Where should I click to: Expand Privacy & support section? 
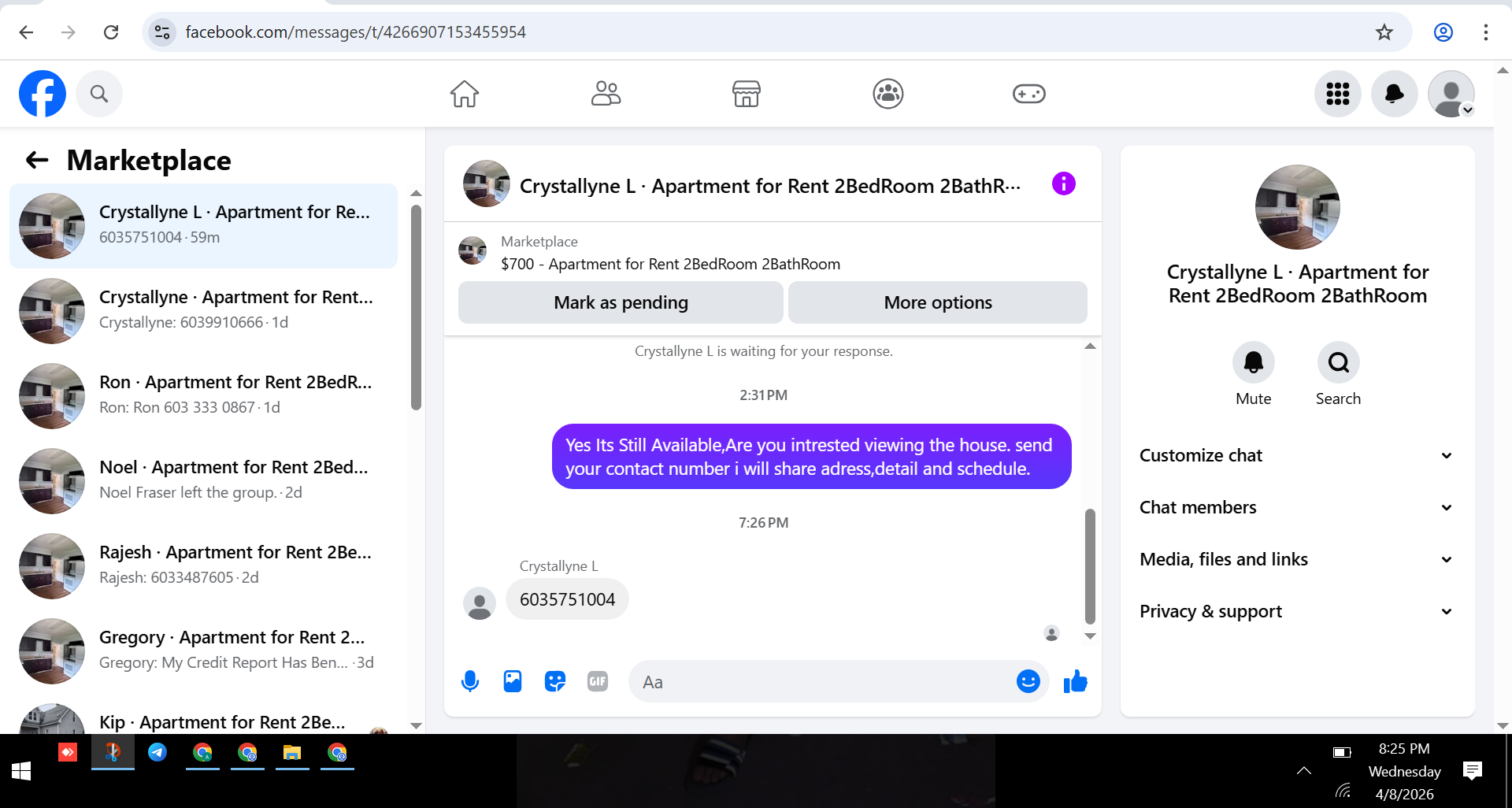click(x=1297, y=611)
